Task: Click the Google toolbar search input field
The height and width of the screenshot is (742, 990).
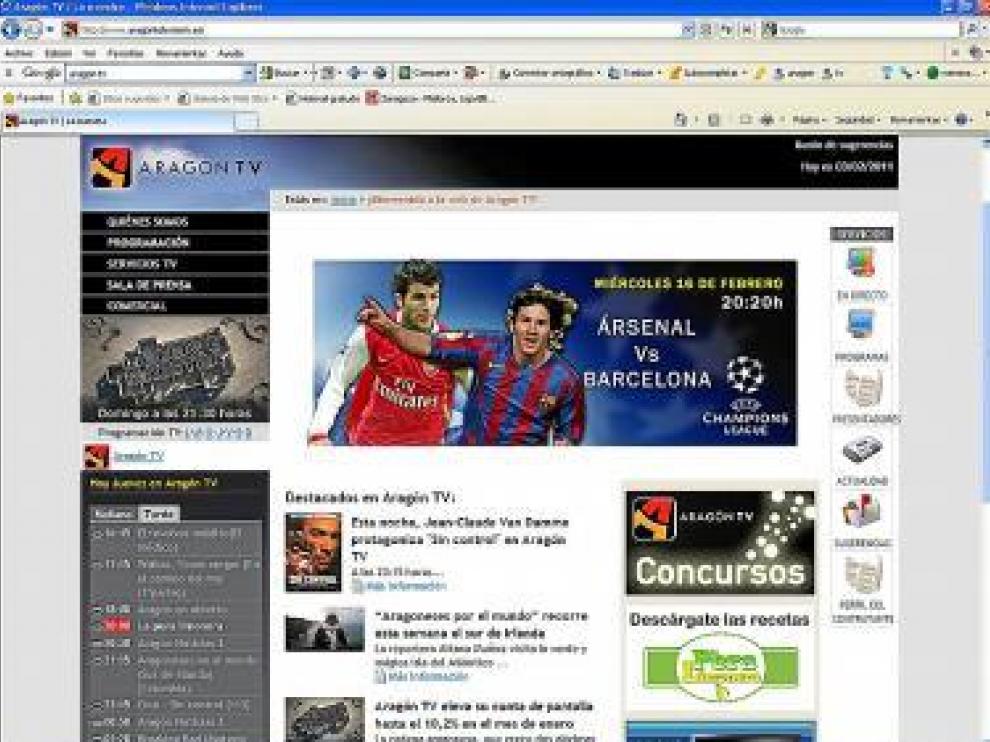Action: click(155, 73)
